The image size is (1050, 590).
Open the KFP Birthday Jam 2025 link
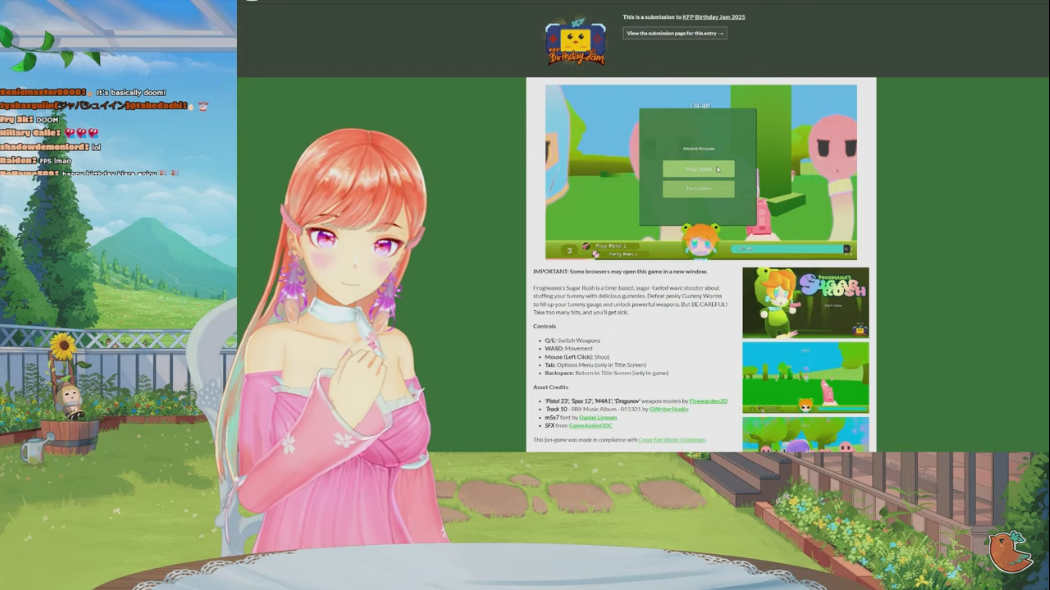tap(713, 17)
